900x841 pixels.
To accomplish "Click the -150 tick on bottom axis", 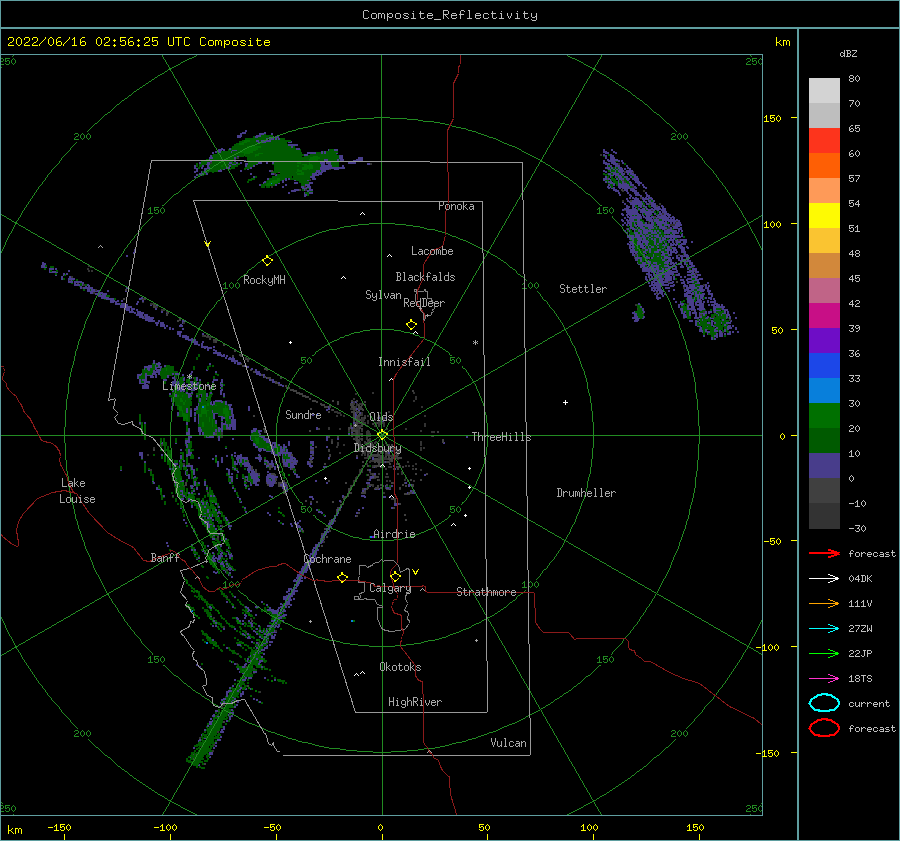I will 59,827.
